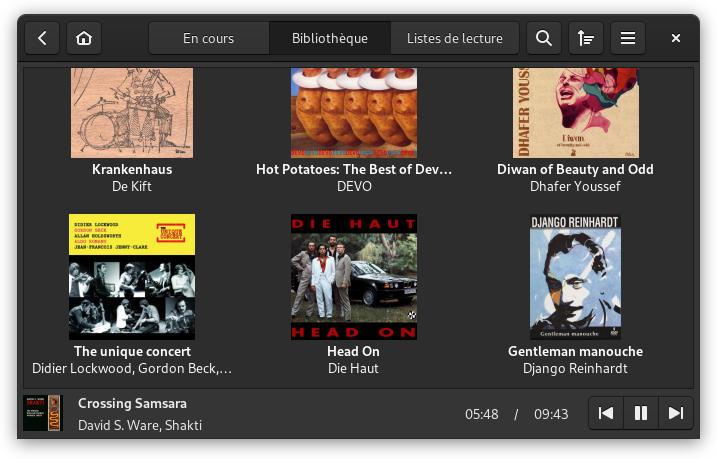The image size is (717, 459).
Task: Open the Gentleman manouche album cover
Action: coord(575,277)
